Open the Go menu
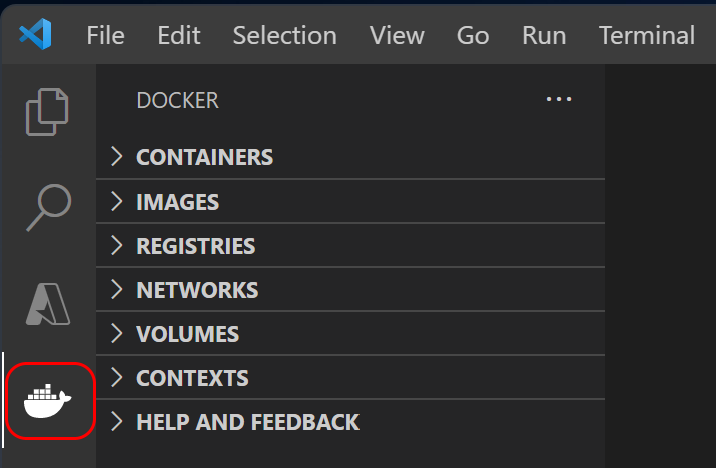Screen dimensions: 716x468 click(x=473, y=35)
